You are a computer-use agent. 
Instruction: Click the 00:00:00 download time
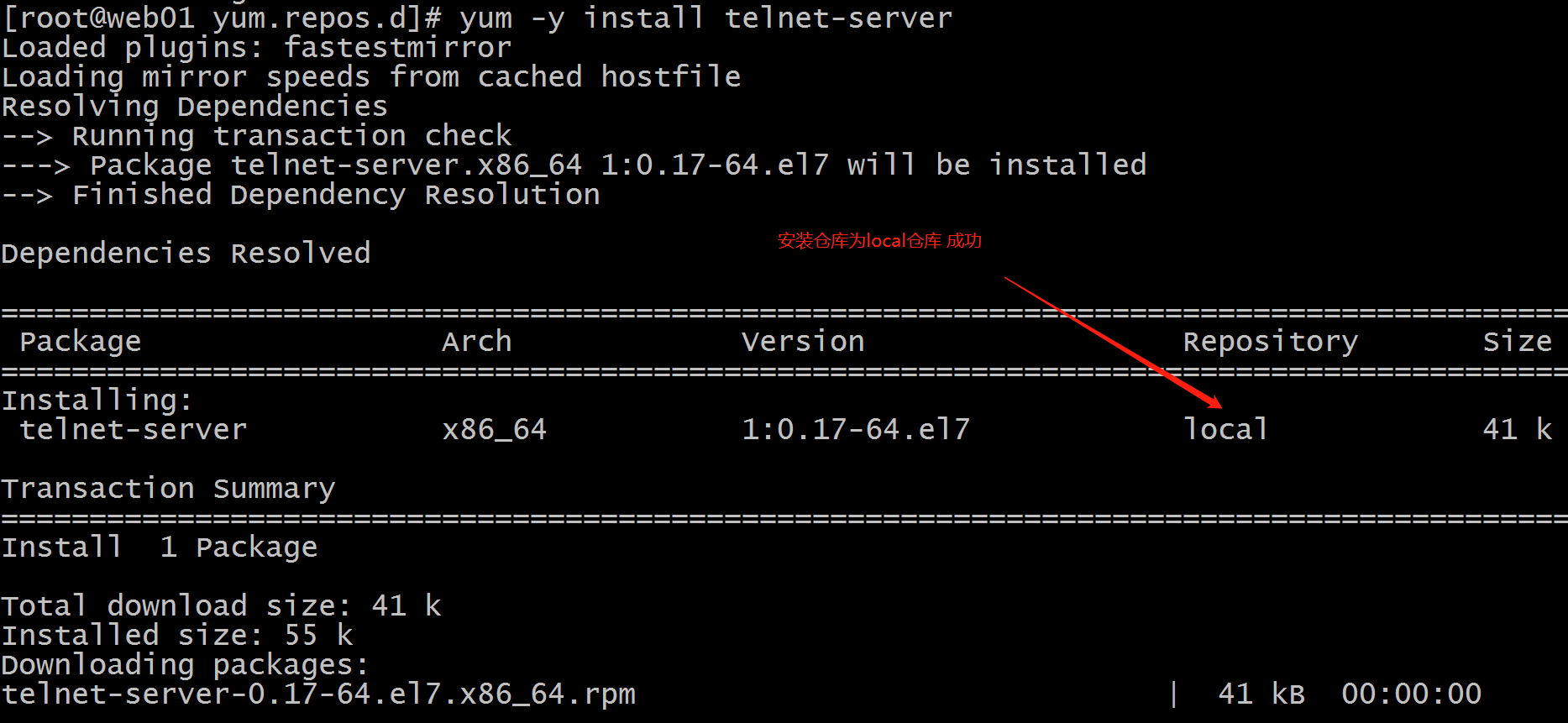point(1411,694)
